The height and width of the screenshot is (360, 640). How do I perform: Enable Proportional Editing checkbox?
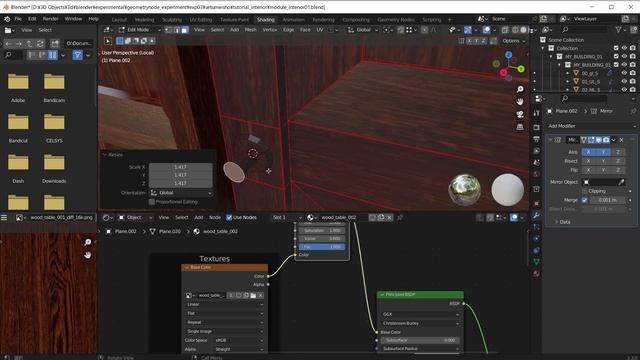(x=152, y=202)
